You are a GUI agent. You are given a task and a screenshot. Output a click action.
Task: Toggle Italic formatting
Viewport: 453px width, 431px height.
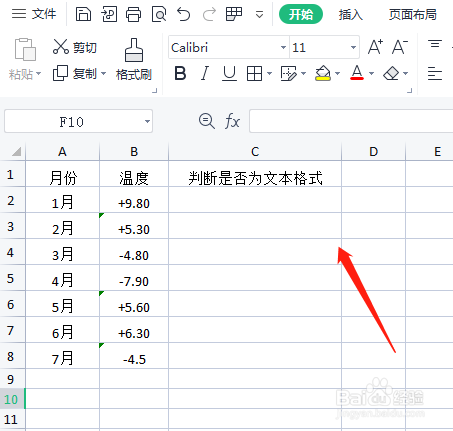(205, 73)
